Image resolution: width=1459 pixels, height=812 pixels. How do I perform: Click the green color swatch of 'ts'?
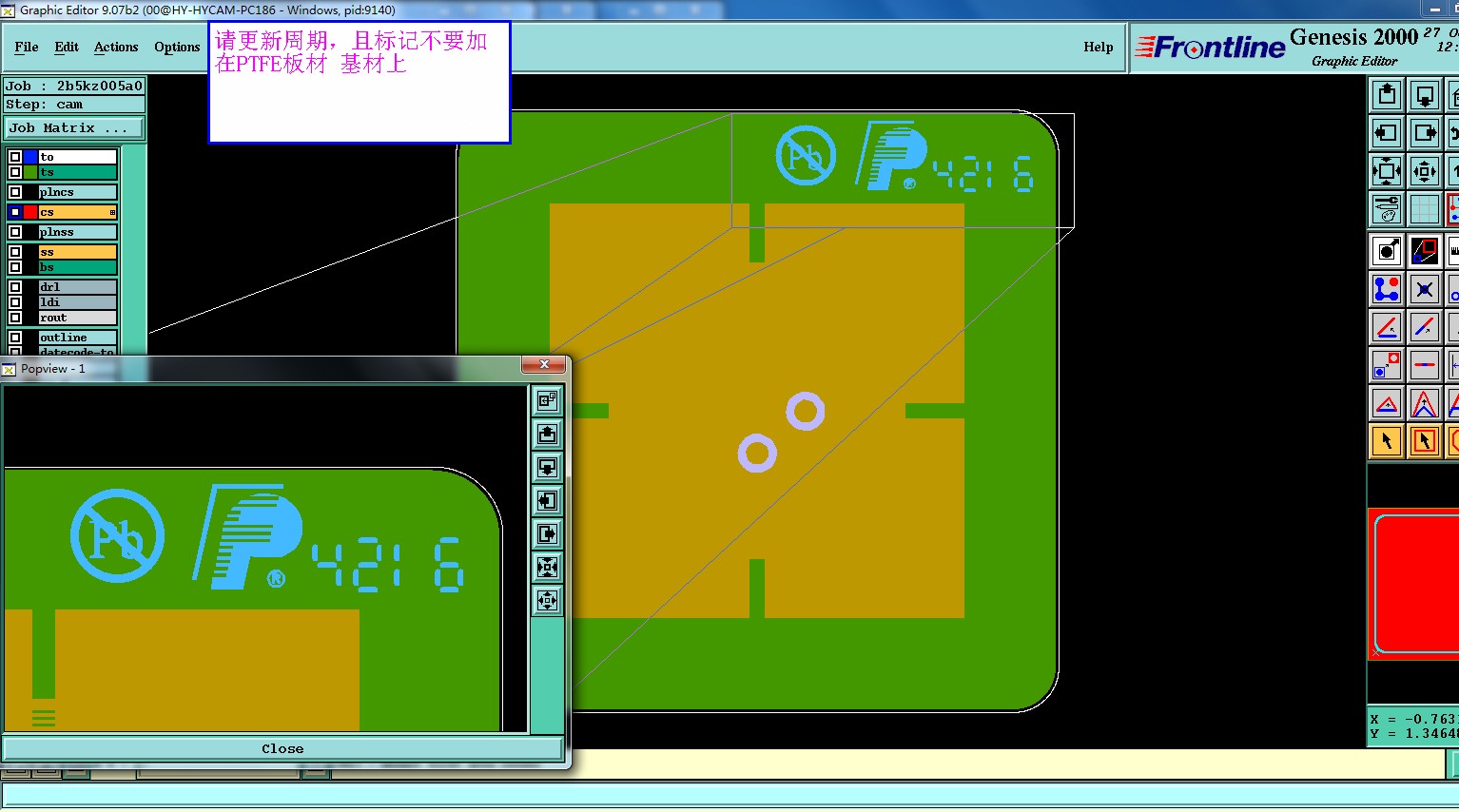pos(30,172)
